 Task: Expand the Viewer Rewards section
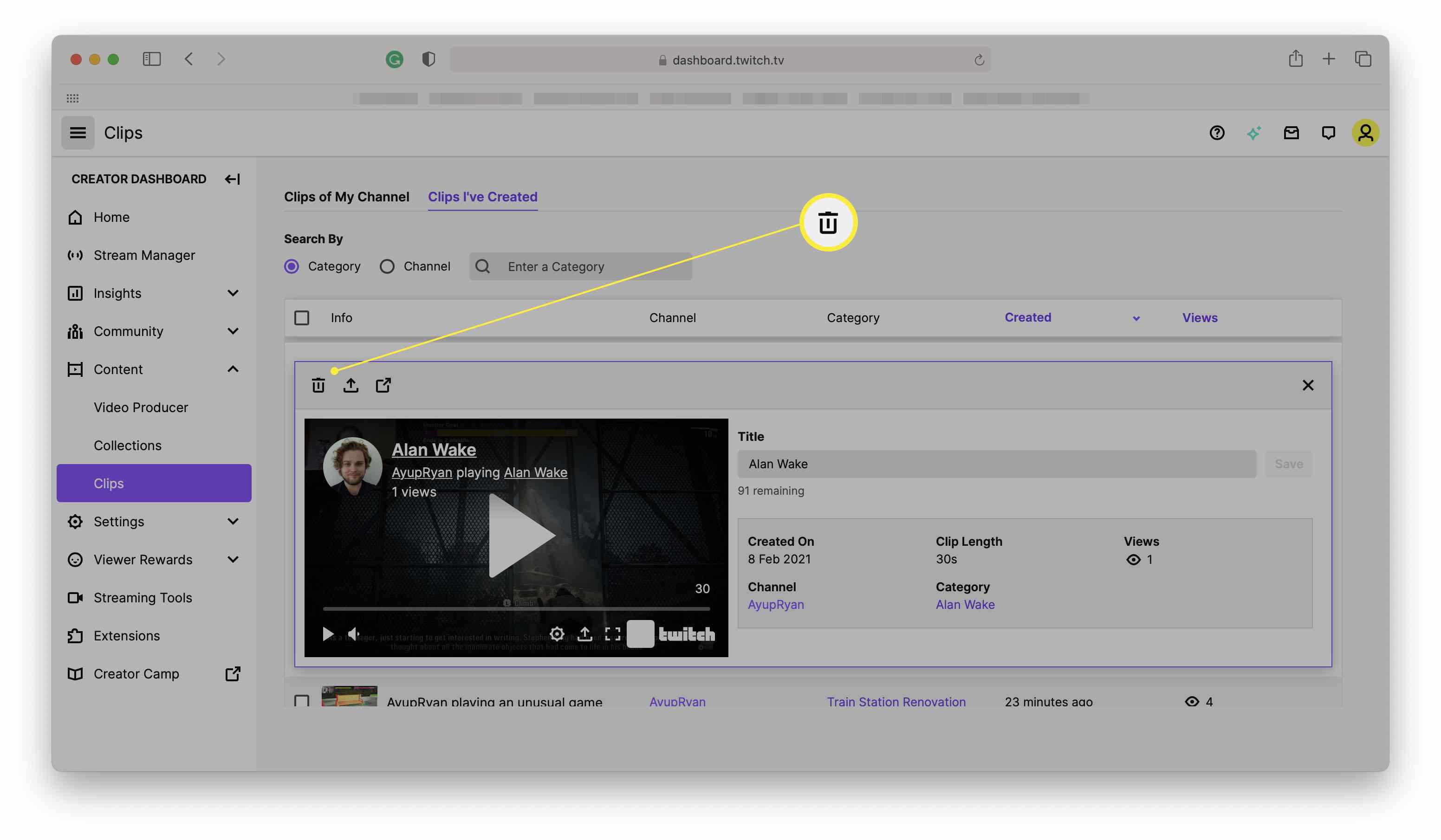point(233,559)
